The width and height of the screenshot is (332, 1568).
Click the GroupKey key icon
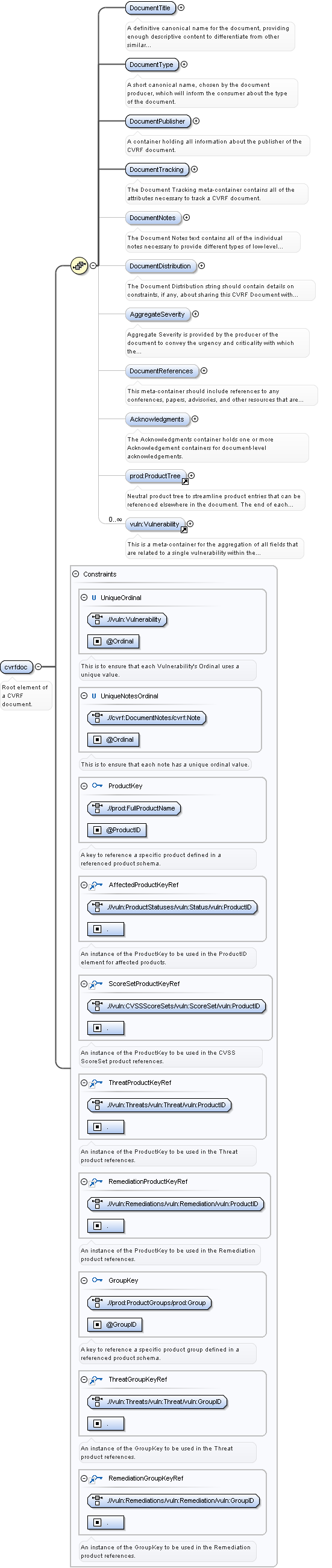coord(96,1280)
